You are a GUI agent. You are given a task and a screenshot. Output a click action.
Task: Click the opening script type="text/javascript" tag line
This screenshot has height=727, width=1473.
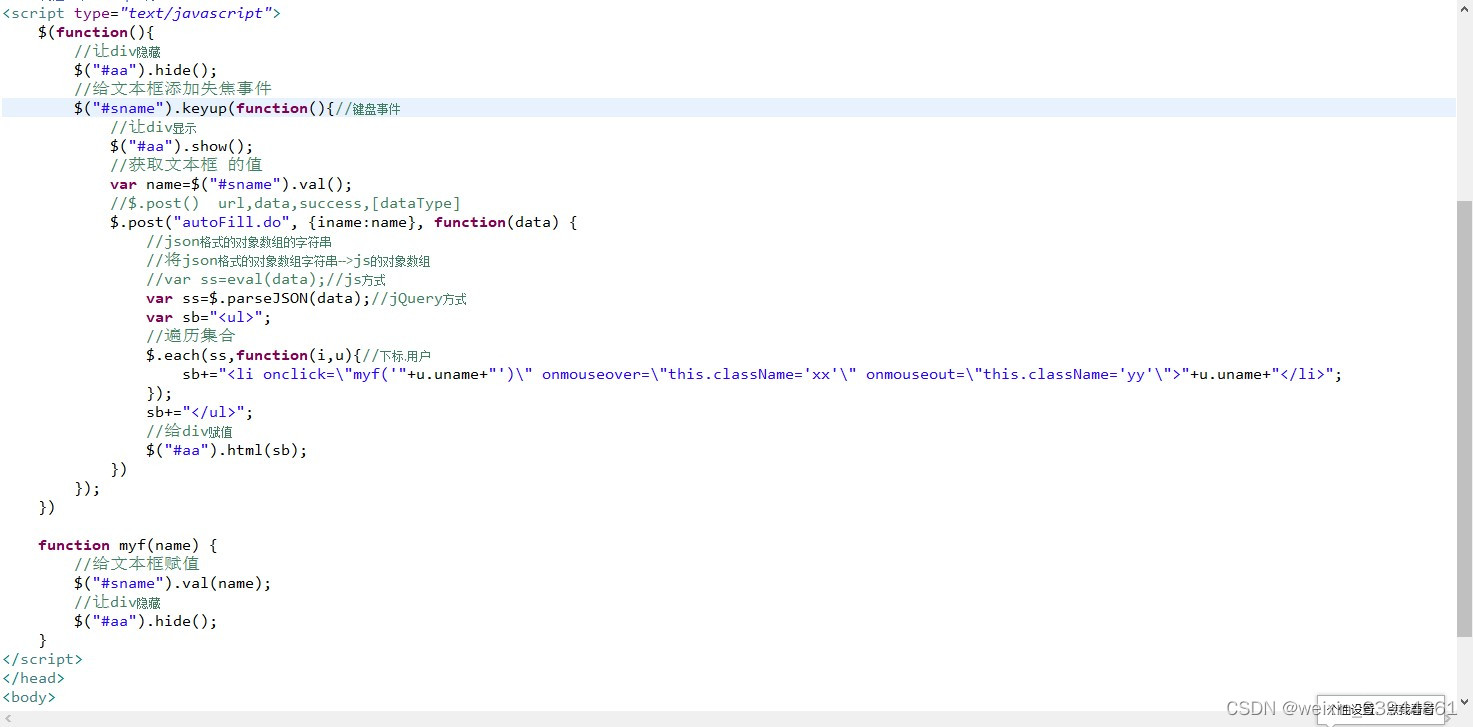click(142, 13)
